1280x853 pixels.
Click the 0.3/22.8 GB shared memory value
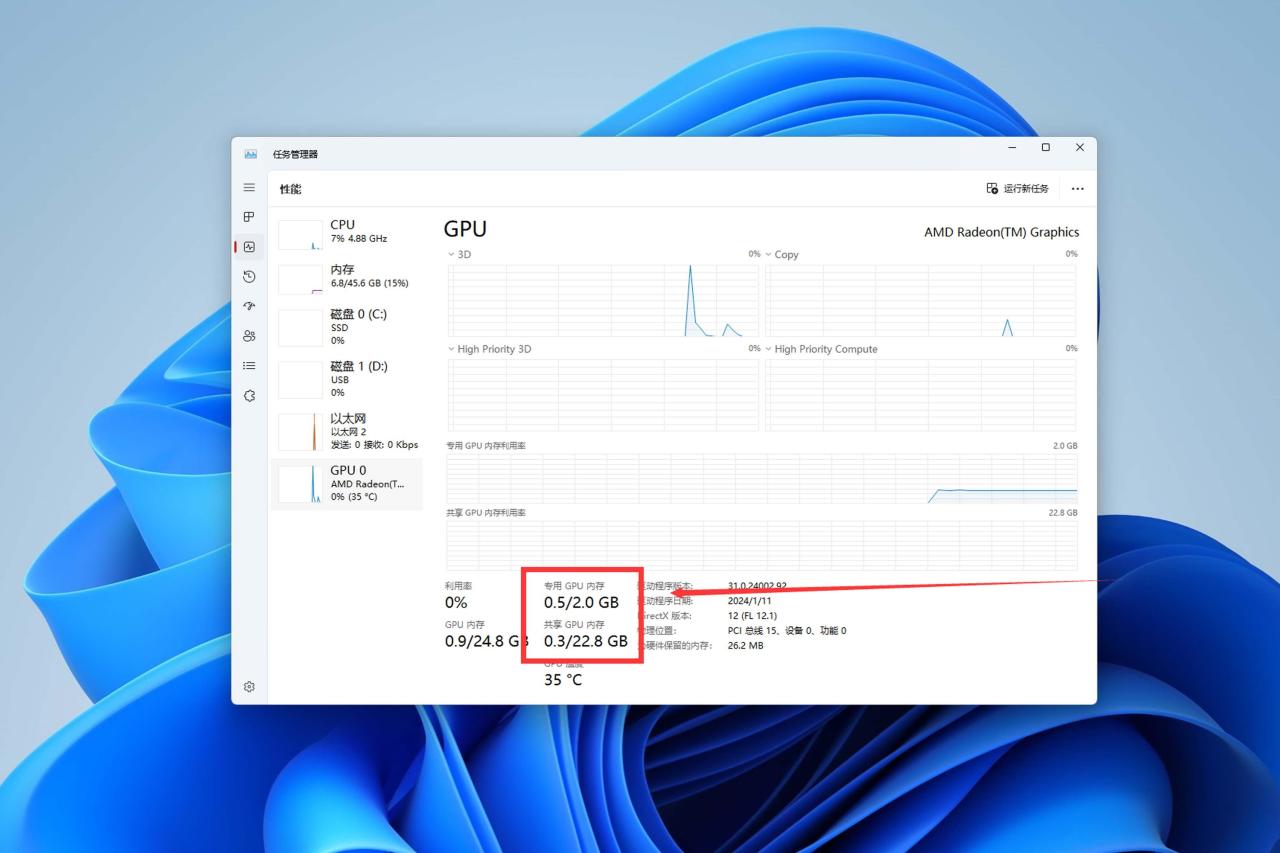tap(586, 641)
